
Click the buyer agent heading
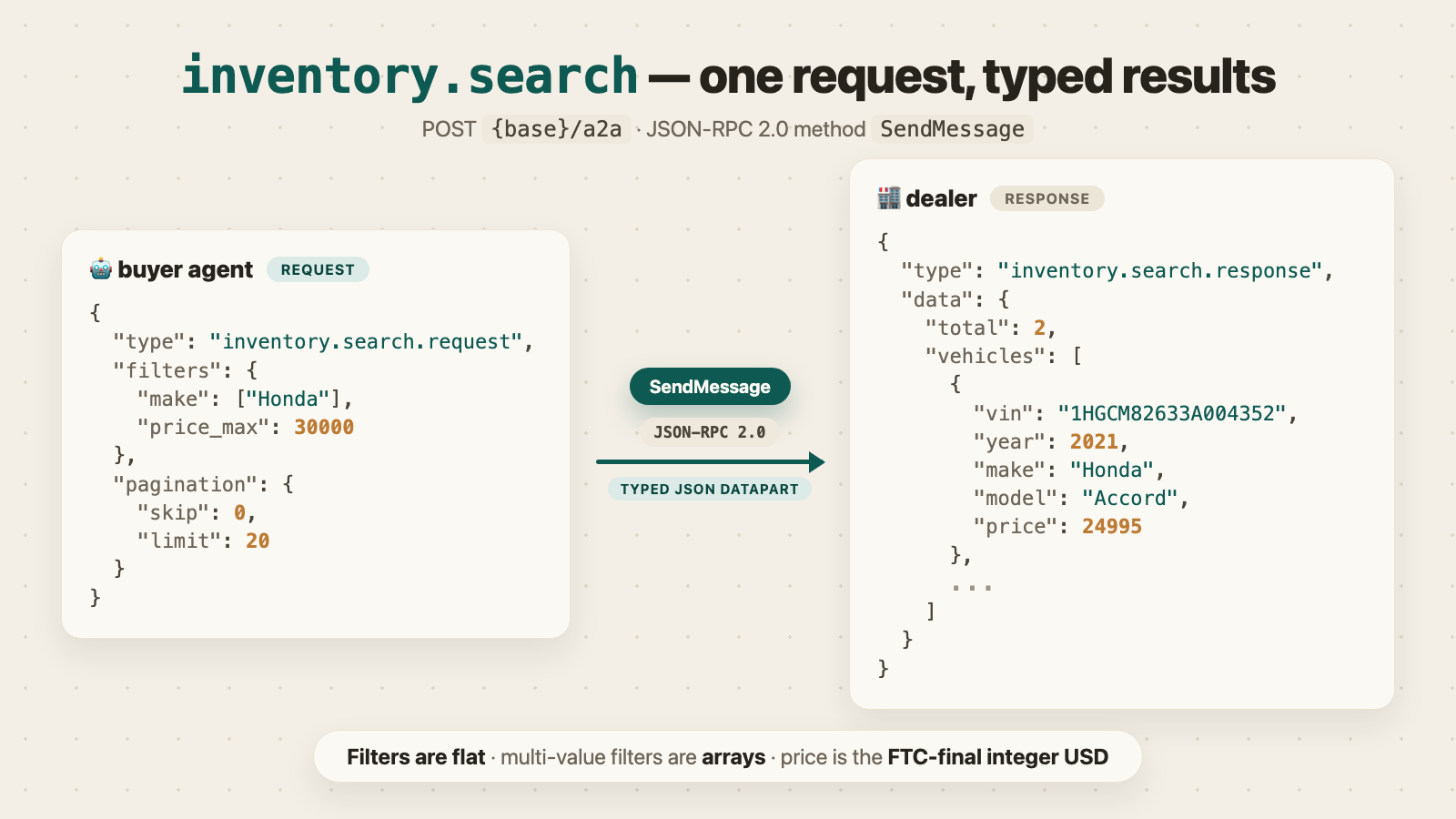coord(185,269)
